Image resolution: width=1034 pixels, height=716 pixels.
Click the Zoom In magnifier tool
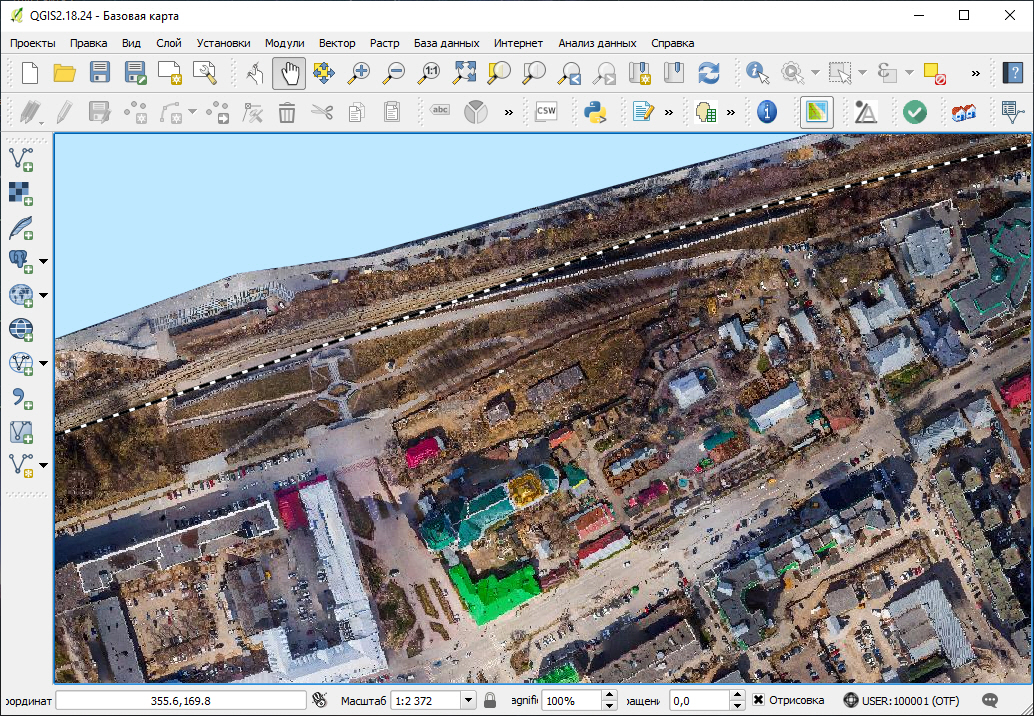pos(358,72)
